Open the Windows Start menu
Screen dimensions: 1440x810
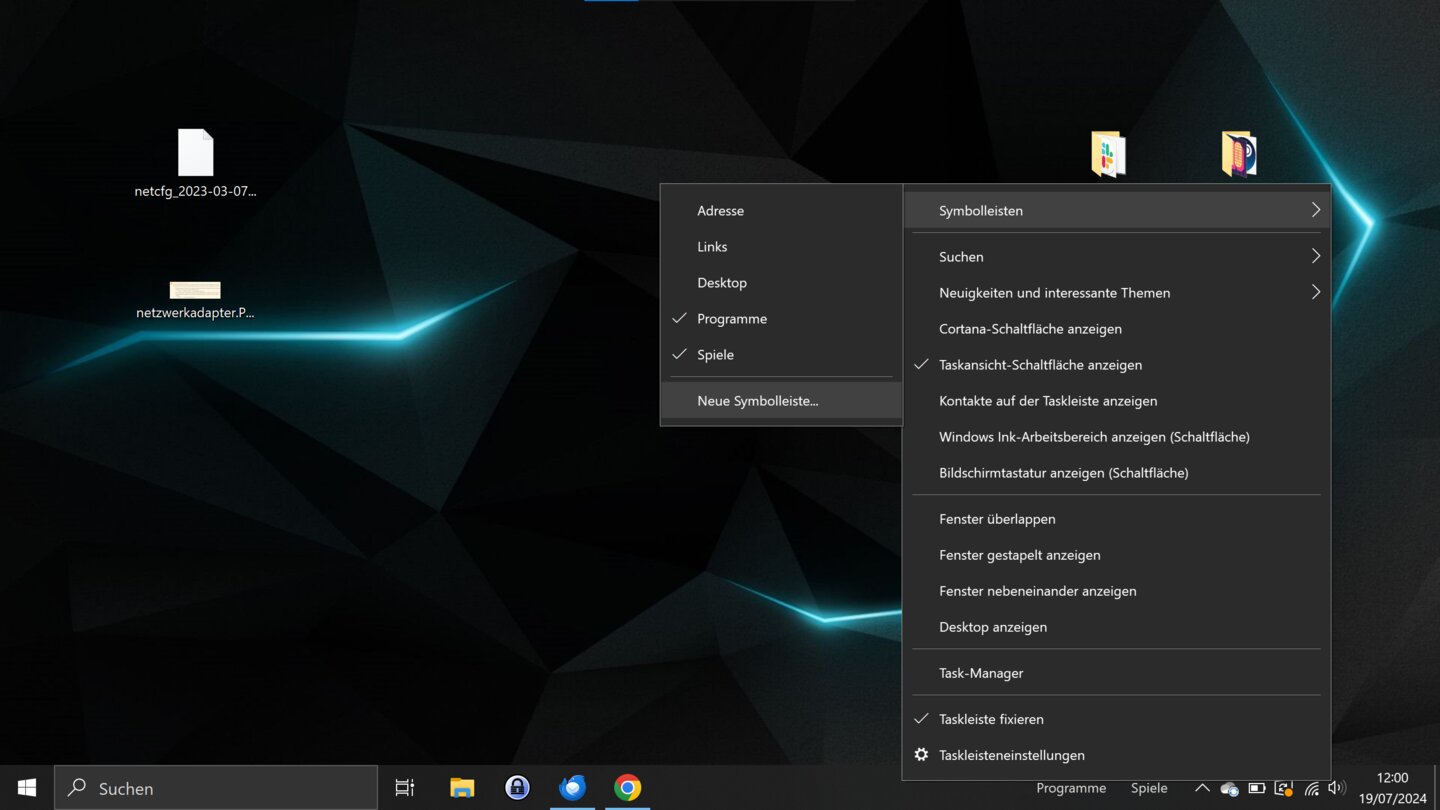pyautogui.click(x=27, y=788)
